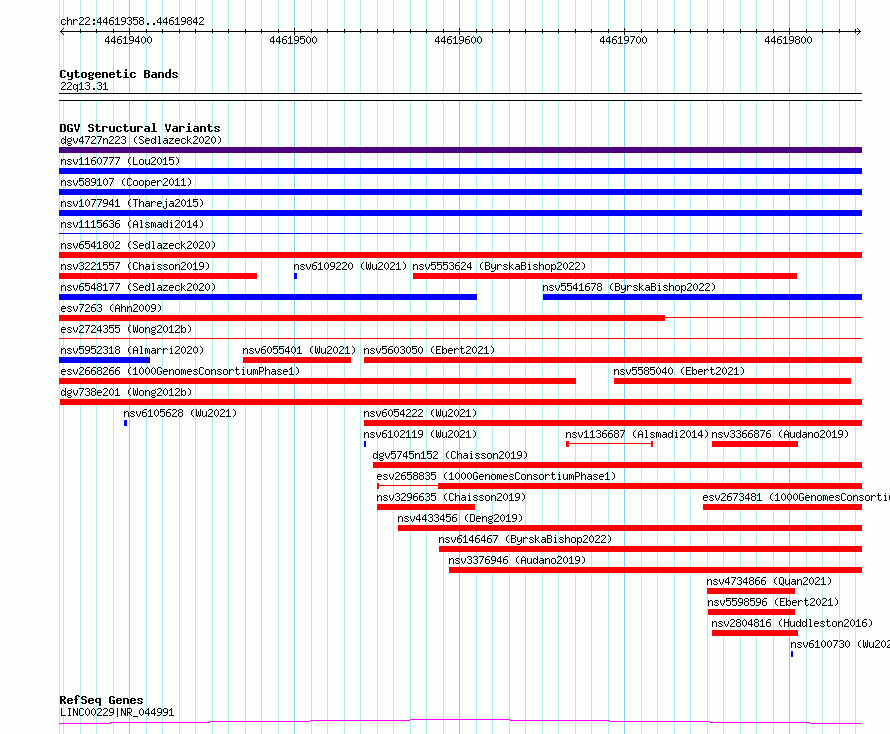Image resolution: width=890 pixels, height=734 pixels.
Task: Select the nsv1115636 (Alsmadi2014) label
Action: [x=132, y=224]
